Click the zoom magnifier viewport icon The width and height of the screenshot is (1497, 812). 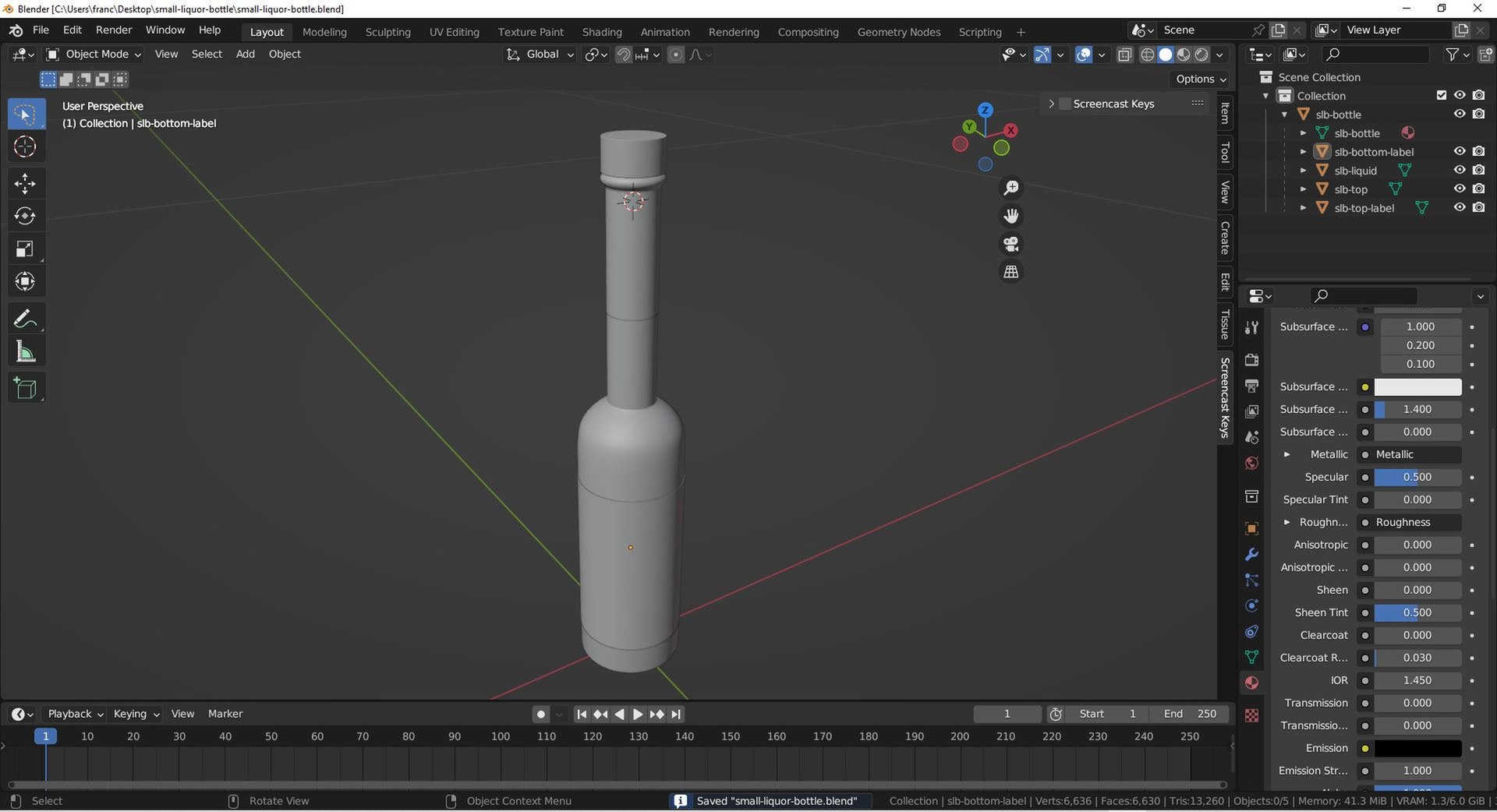click(x=1011, y=188)
